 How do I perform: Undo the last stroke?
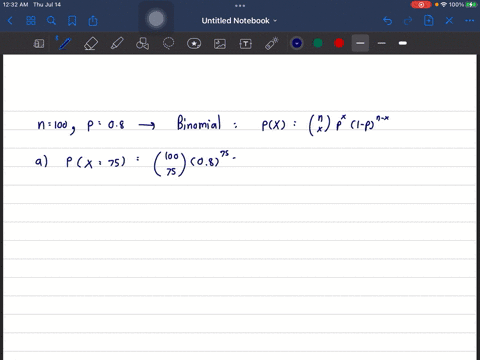tap(387, 21)
